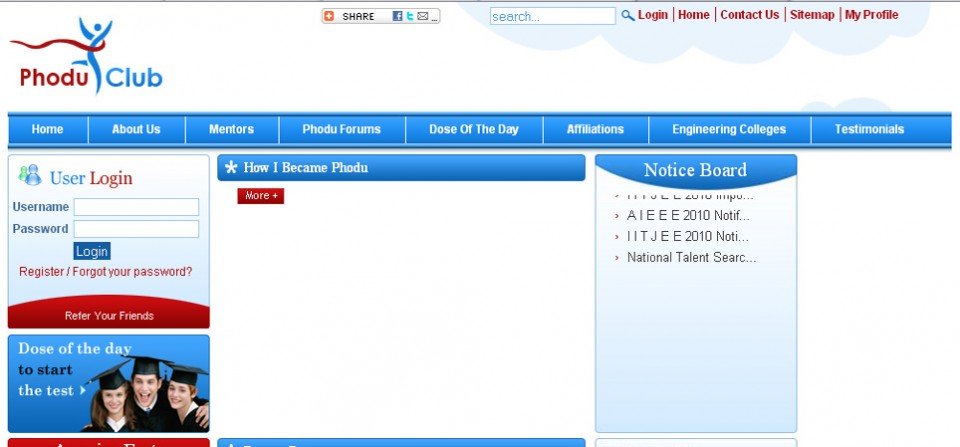Click the magnifying glass search icon
The width and height of the screenshot is (960, 447).
[x=627, y=15]
